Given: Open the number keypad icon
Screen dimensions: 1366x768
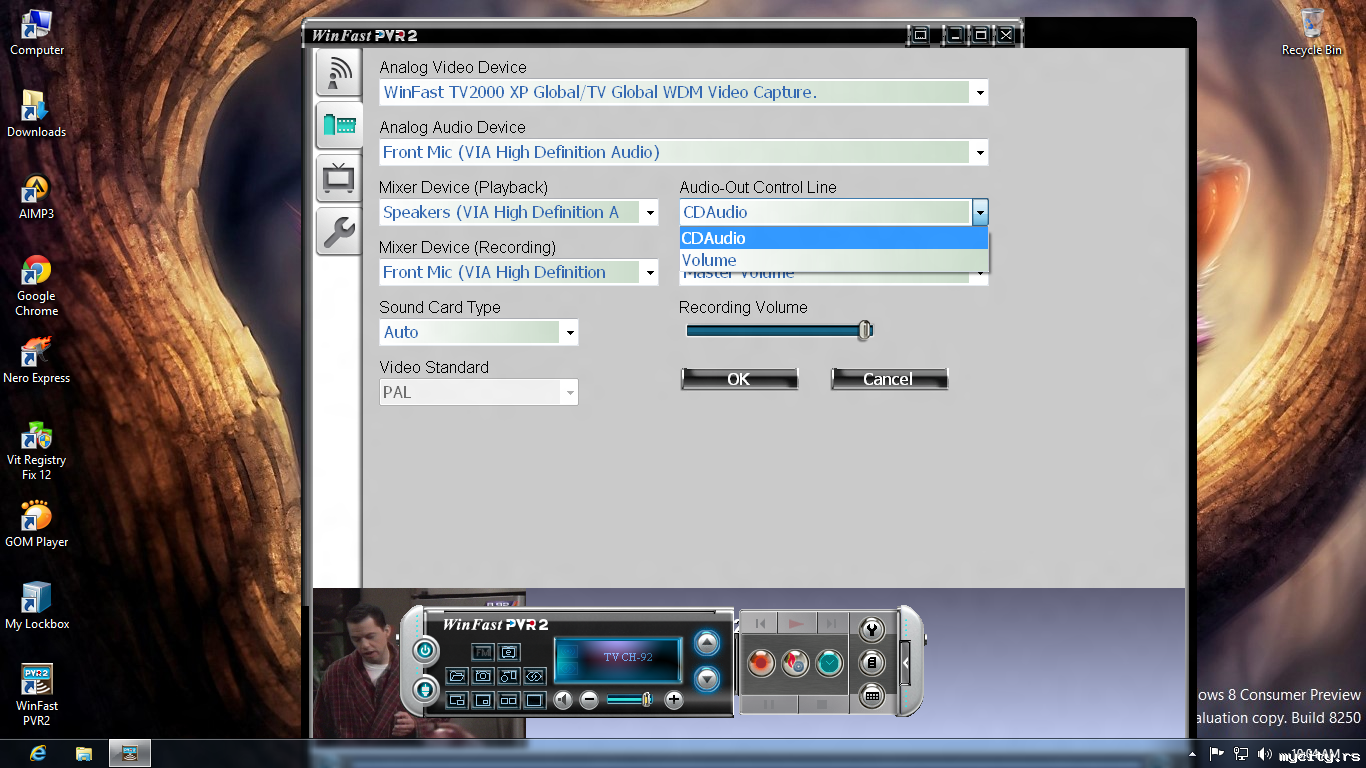Looking at the screenshot, I should [x=871, y=696].
